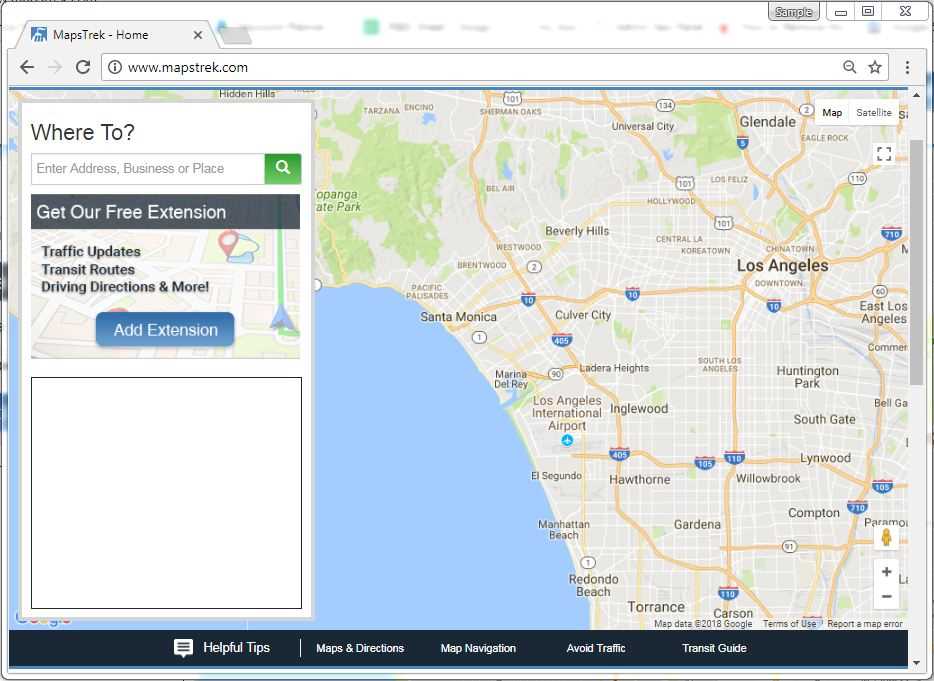Click the scrollbar down arrow
The width and height of the screenshot is (934, 681).
(x=916, y=663)
